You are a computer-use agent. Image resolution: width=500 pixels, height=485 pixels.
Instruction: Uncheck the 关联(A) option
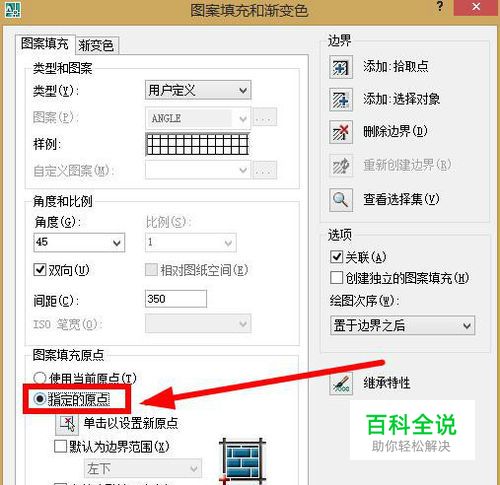point(336,257)
